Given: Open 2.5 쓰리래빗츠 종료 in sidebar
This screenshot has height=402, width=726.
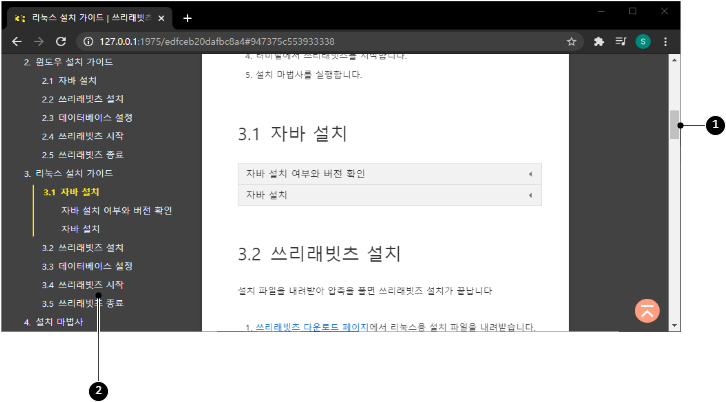Looking at the screenshot, I should point(82,155).
